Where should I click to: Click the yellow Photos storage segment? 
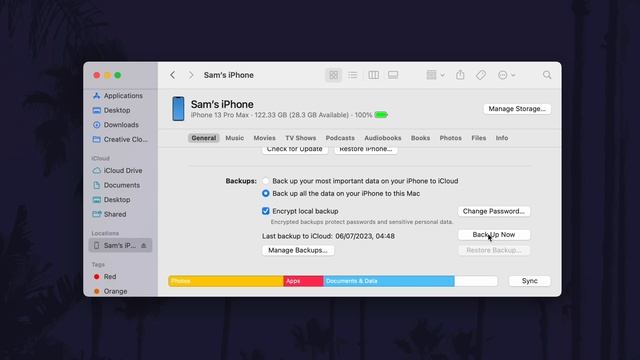coord(226,281)
